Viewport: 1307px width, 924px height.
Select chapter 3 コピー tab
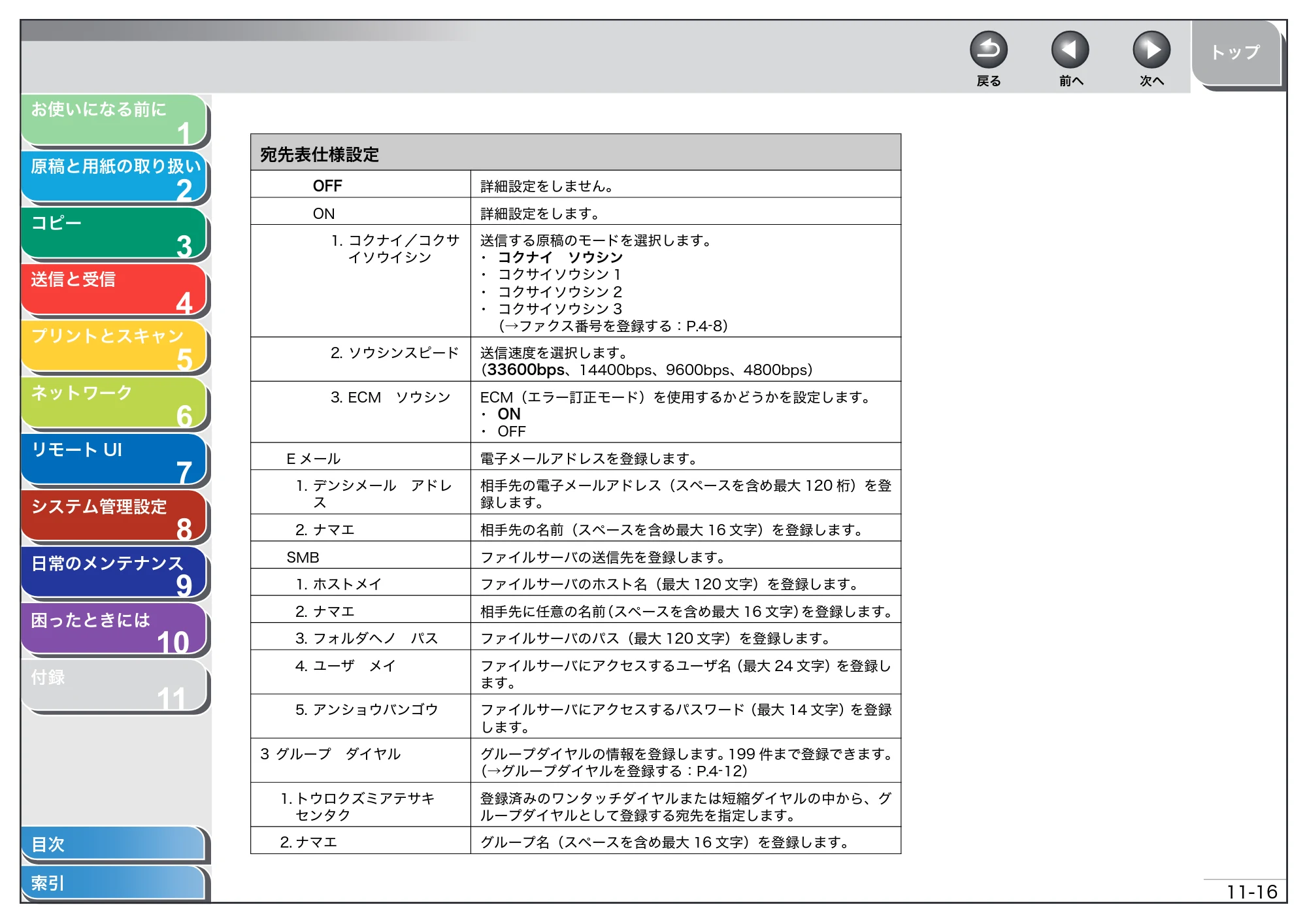point(114,234)
